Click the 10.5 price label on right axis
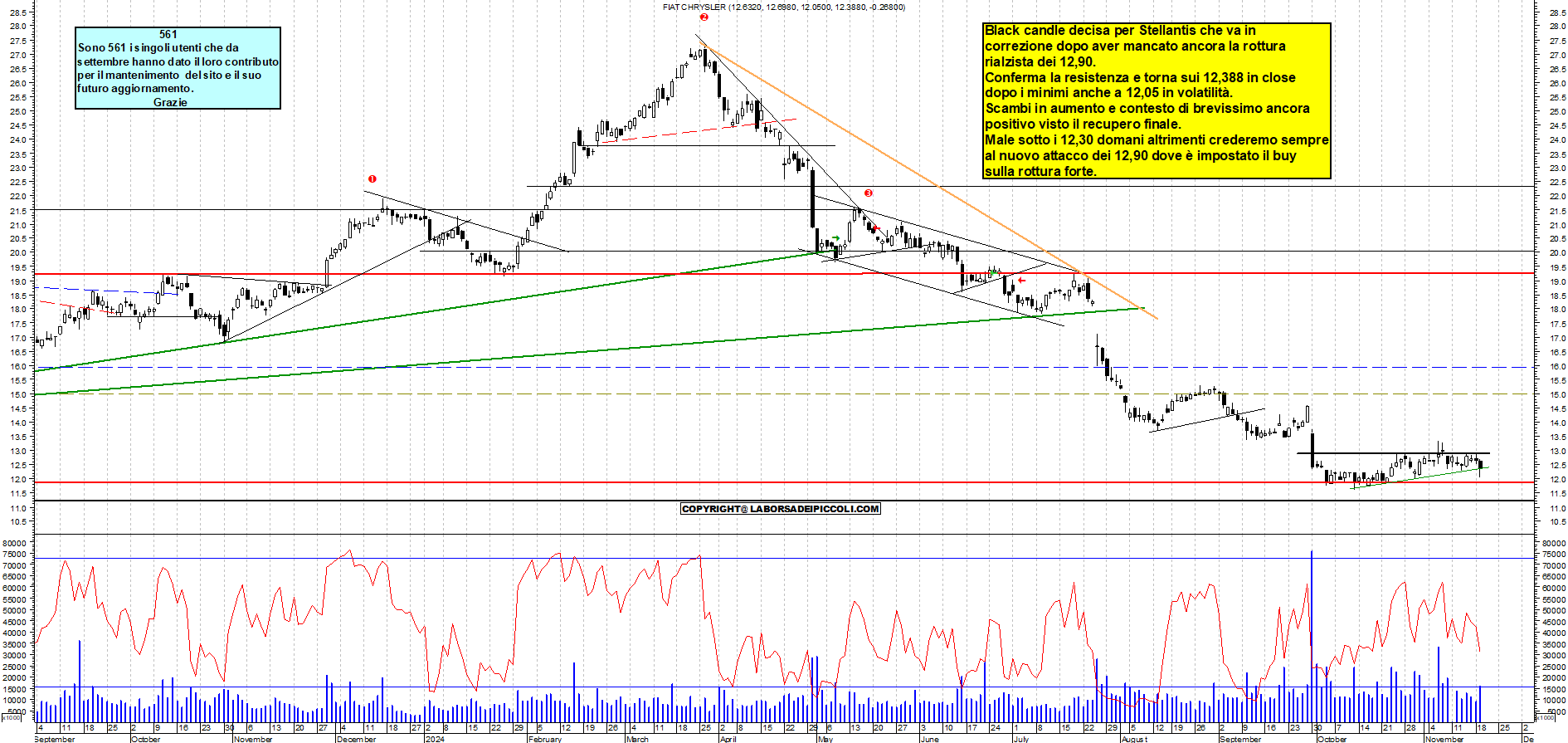Image resolution: width=1568 pixels, height=743 pixels. [x=1556, y=521]
